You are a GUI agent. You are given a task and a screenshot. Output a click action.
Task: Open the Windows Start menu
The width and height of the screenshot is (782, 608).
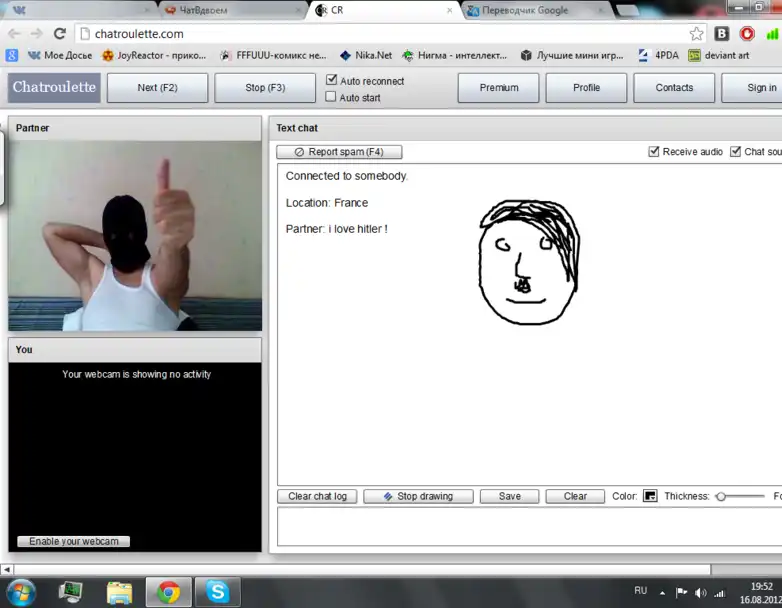(x=20, y=592)
